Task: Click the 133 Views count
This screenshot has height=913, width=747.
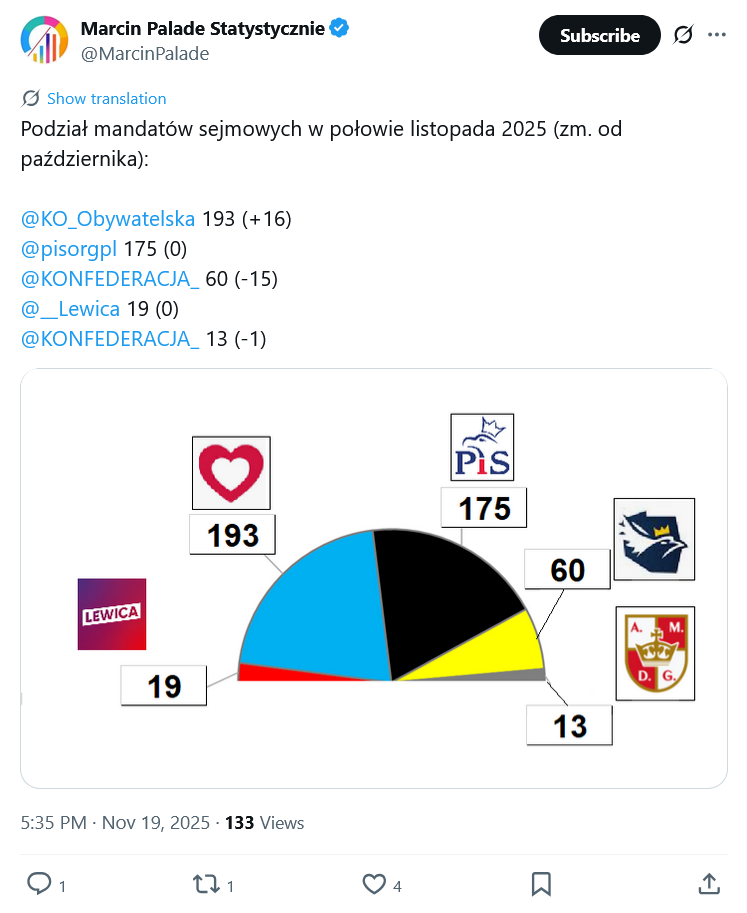Action: pyautogui.click(x=264, y=823)
